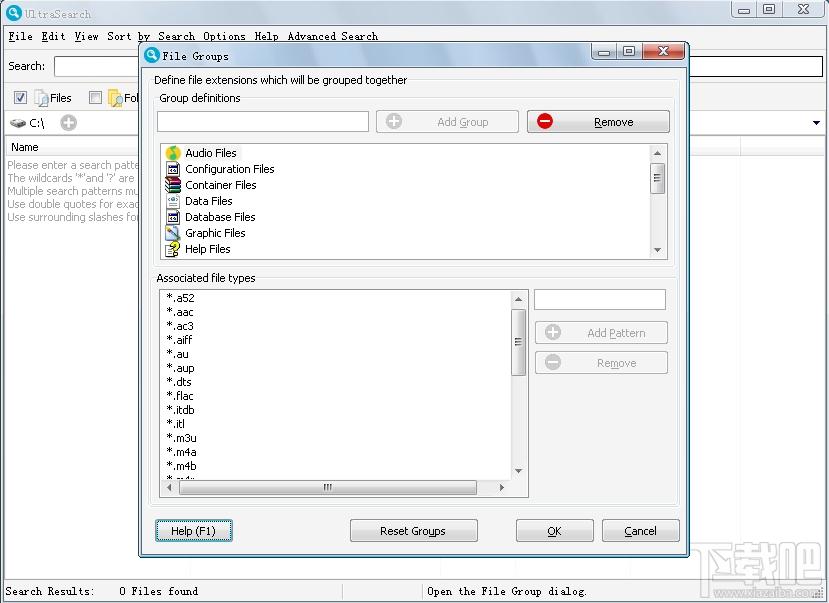829x603 pixels.
Task: Click the group name input field
Action: pos(263,122)
